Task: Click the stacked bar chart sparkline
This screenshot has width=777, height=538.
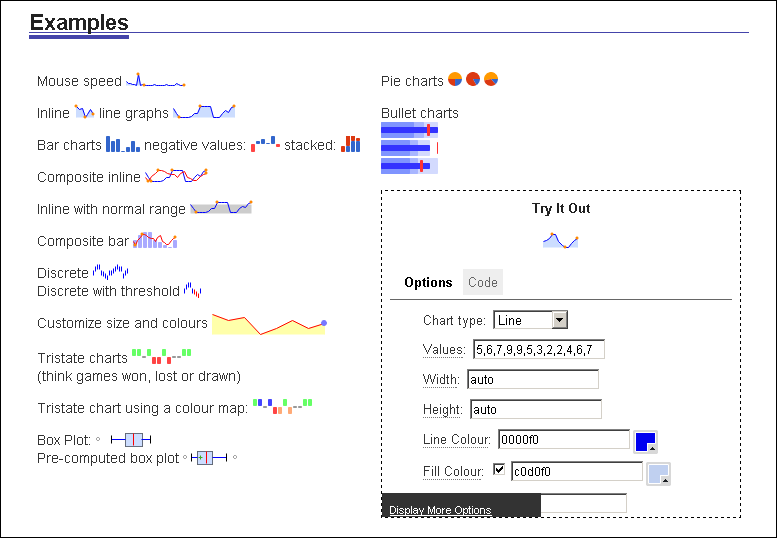Action: tap(350, 144)
